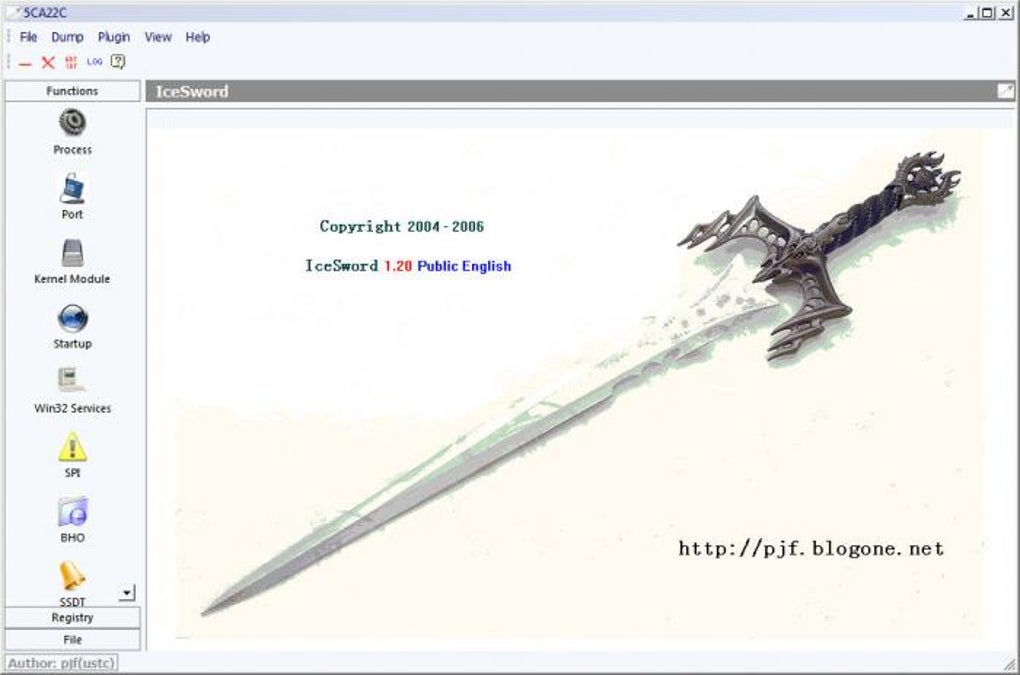
Task: Select the SPI warning-triangle icon
Action: [x=72, y=447]
